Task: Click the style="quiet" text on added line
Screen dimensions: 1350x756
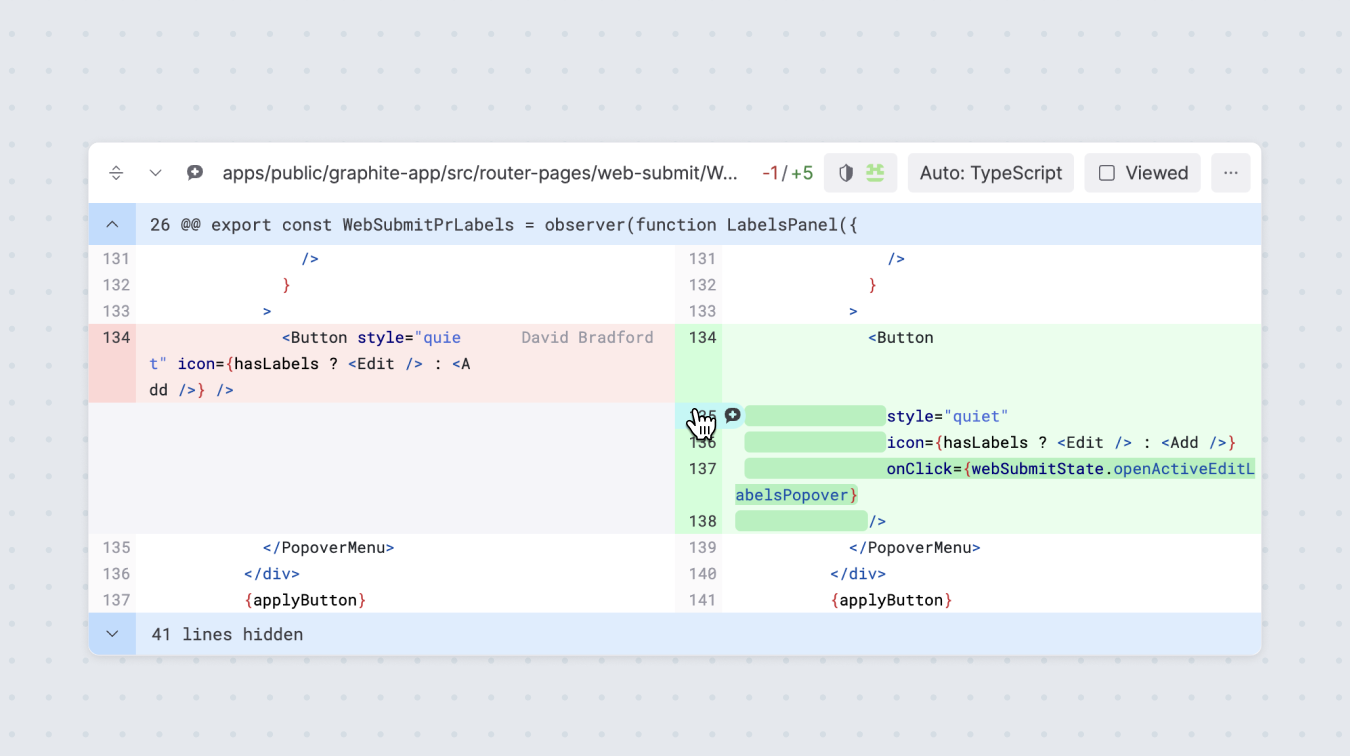Action: (x=947, y=416)
